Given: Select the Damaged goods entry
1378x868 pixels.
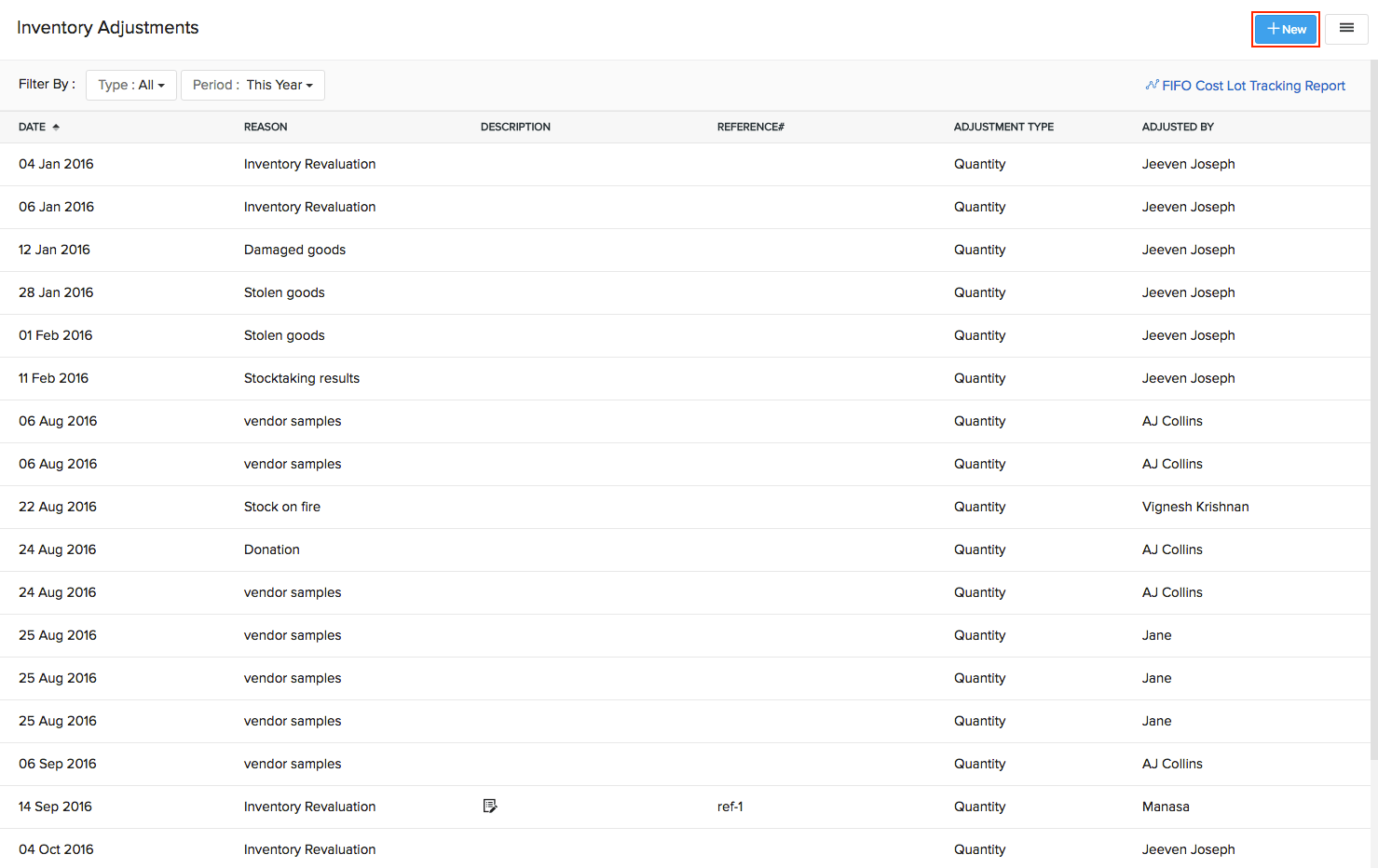Looking at the screenshot, I should pos(294,250).
